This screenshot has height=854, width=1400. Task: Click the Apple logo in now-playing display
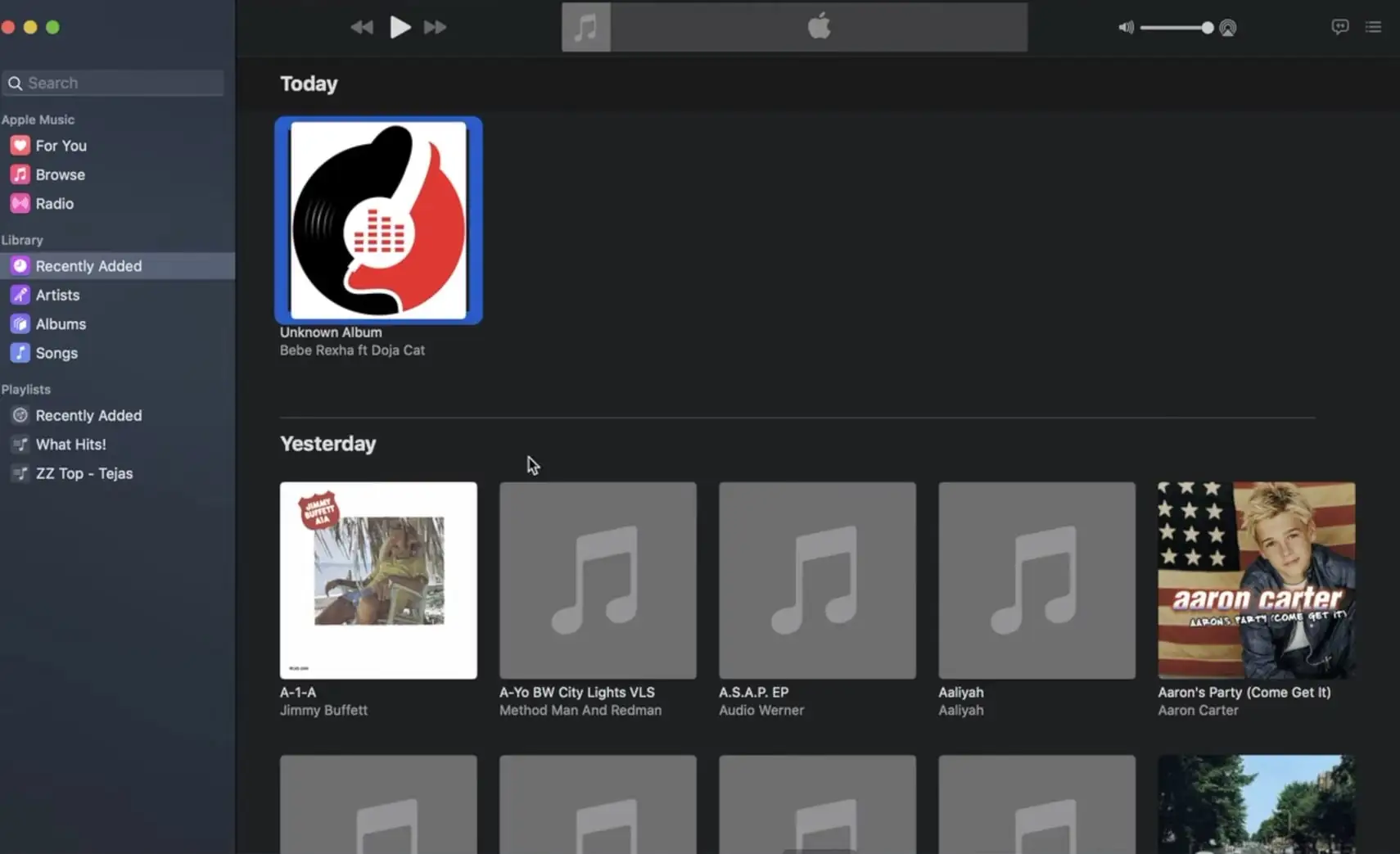click(x=819, y=27)
